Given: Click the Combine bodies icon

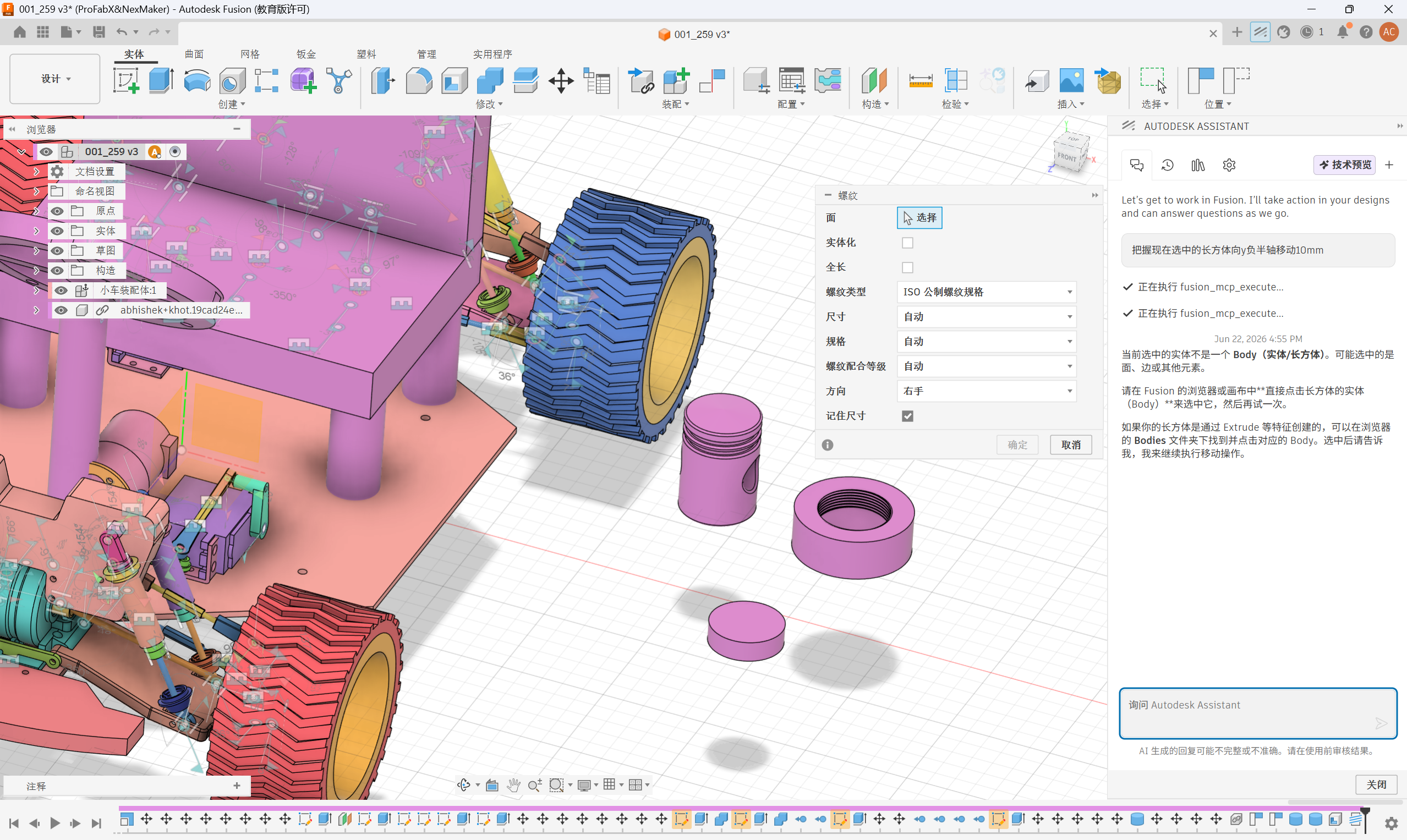Looking at the screenshot, I should coord(490,80).
